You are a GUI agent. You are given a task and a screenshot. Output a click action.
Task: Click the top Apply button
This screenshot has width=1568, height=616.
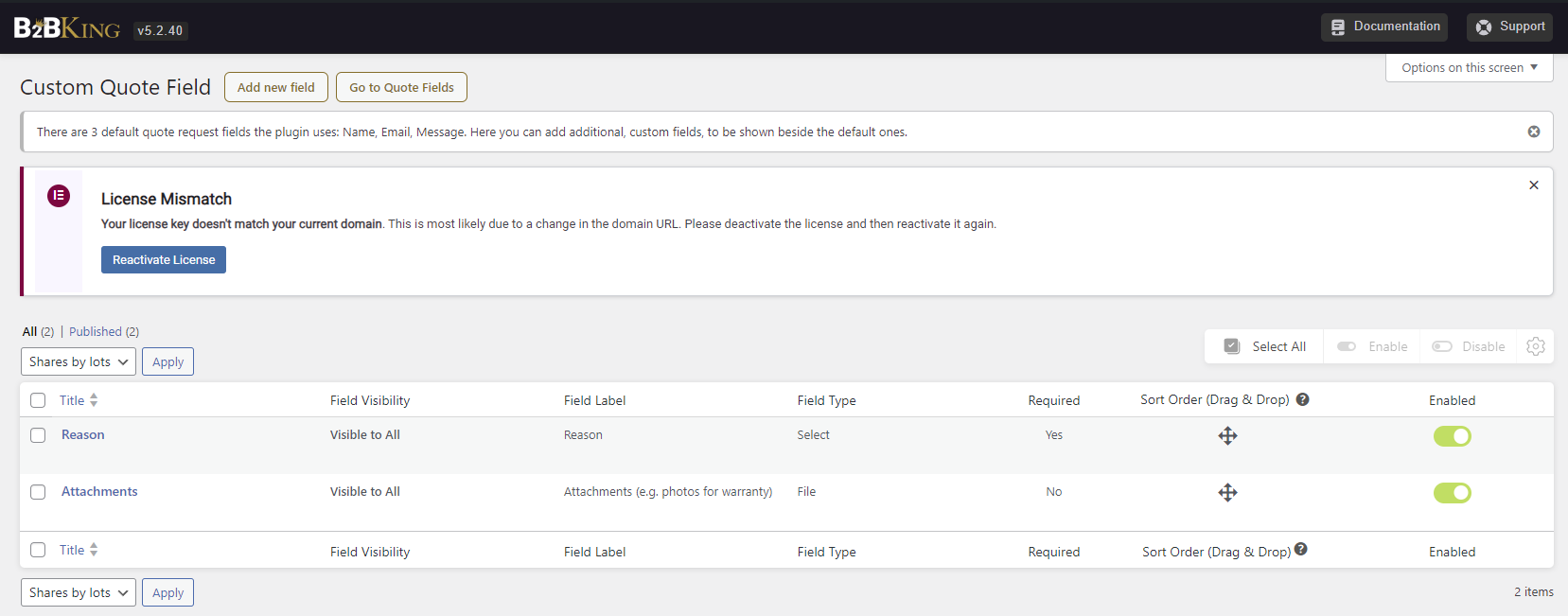[x=167, y=361]
